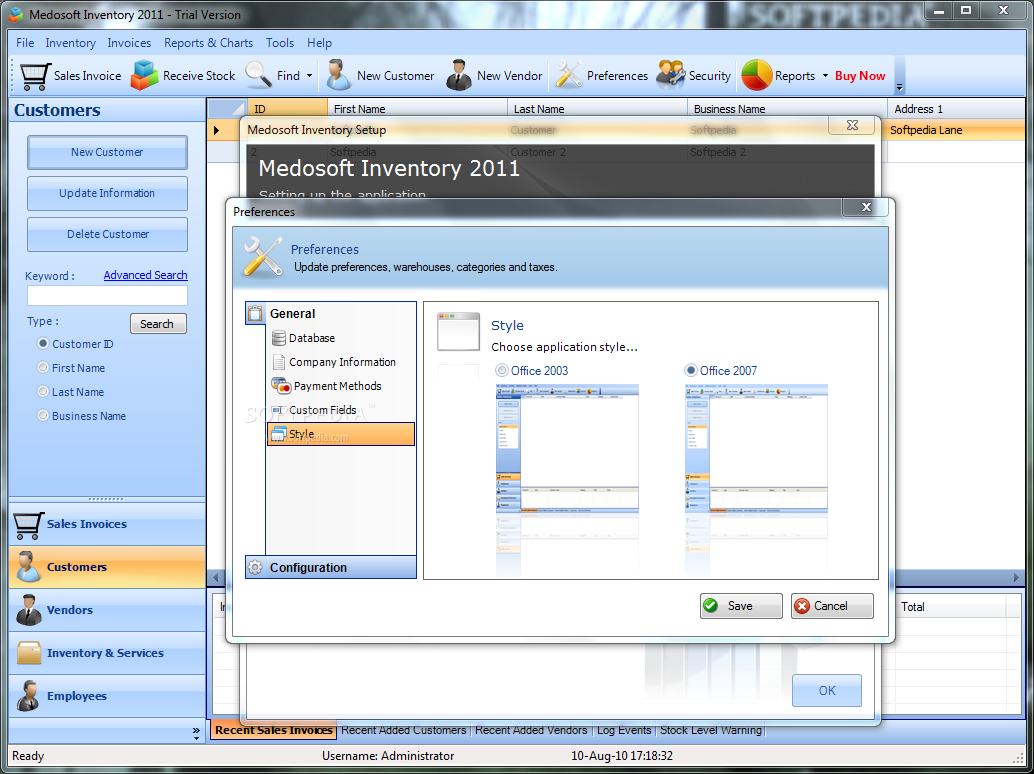This screenshot has height=774, width=1034.
Task: Click Office 2003 style preview thumbnail
Action: (567, 448)
